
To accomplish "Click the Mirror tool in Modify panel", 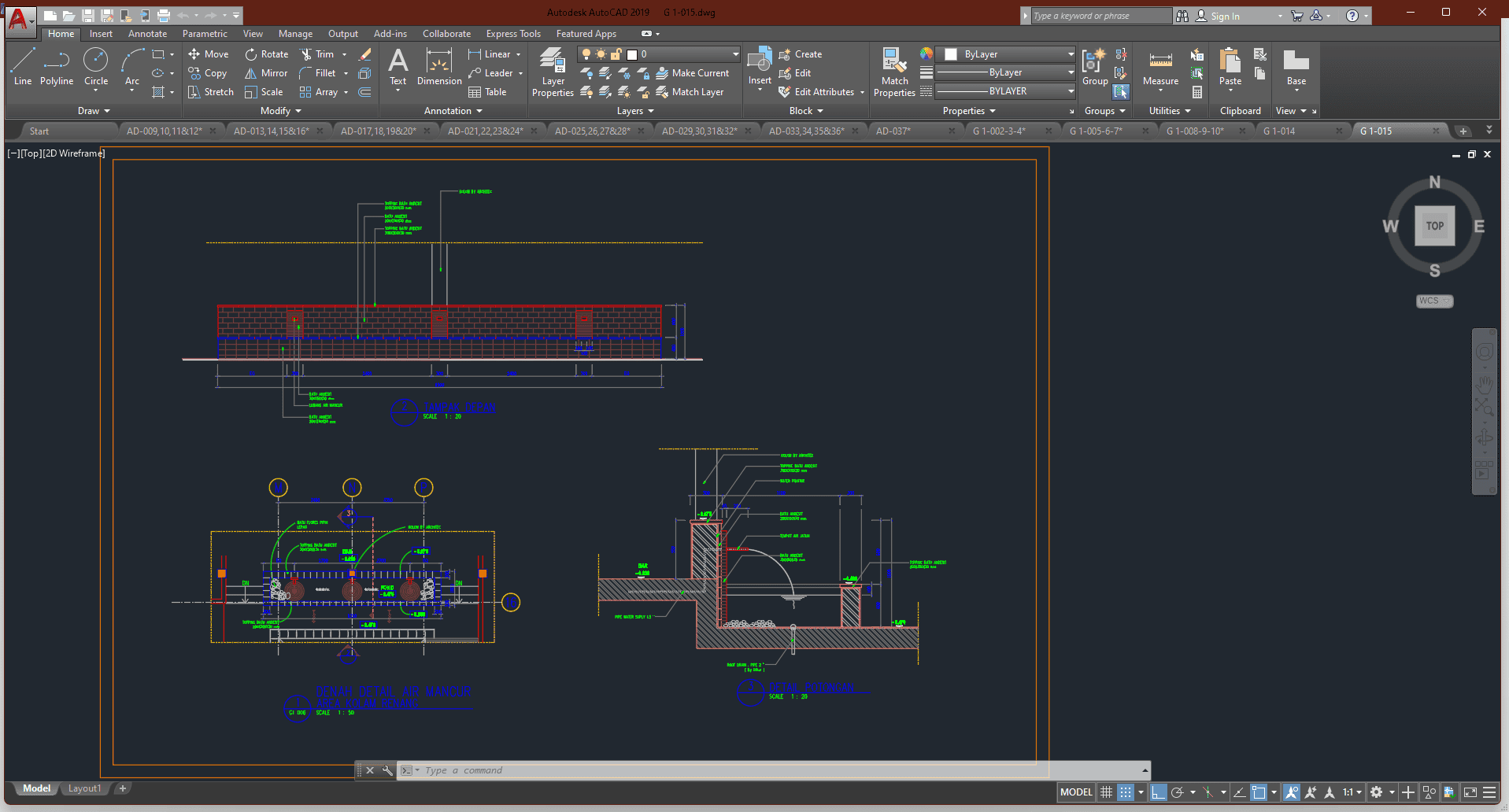I will (x=266, y=73).
